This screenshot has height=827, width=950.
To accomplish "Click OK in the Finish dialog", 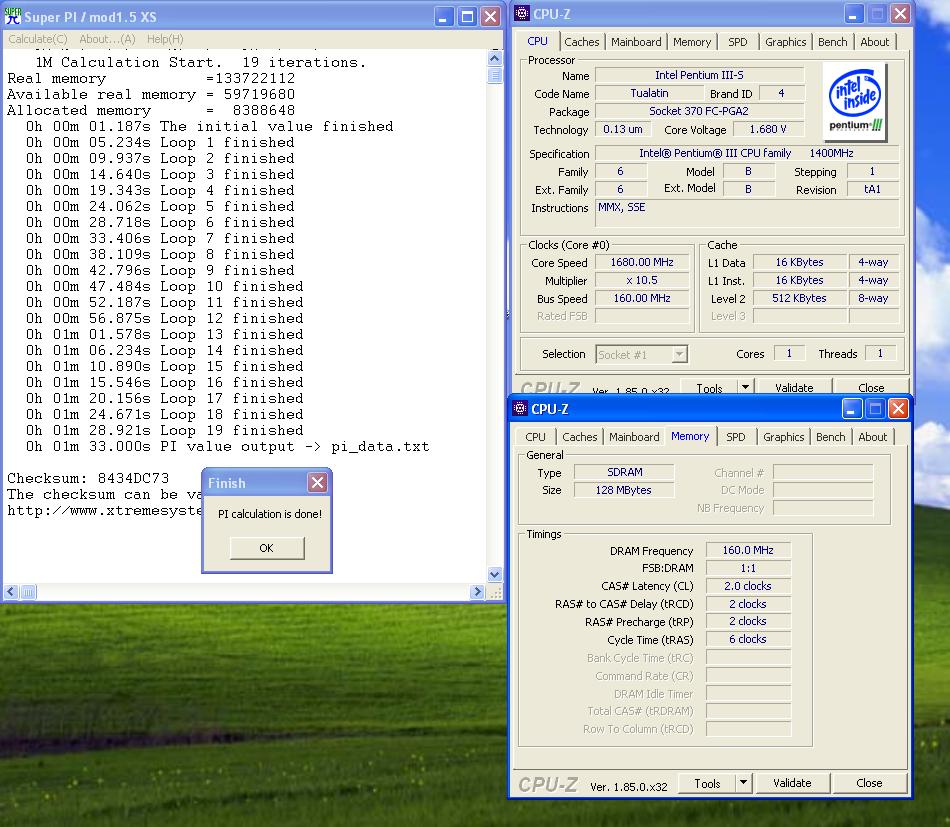I will 267,548.
